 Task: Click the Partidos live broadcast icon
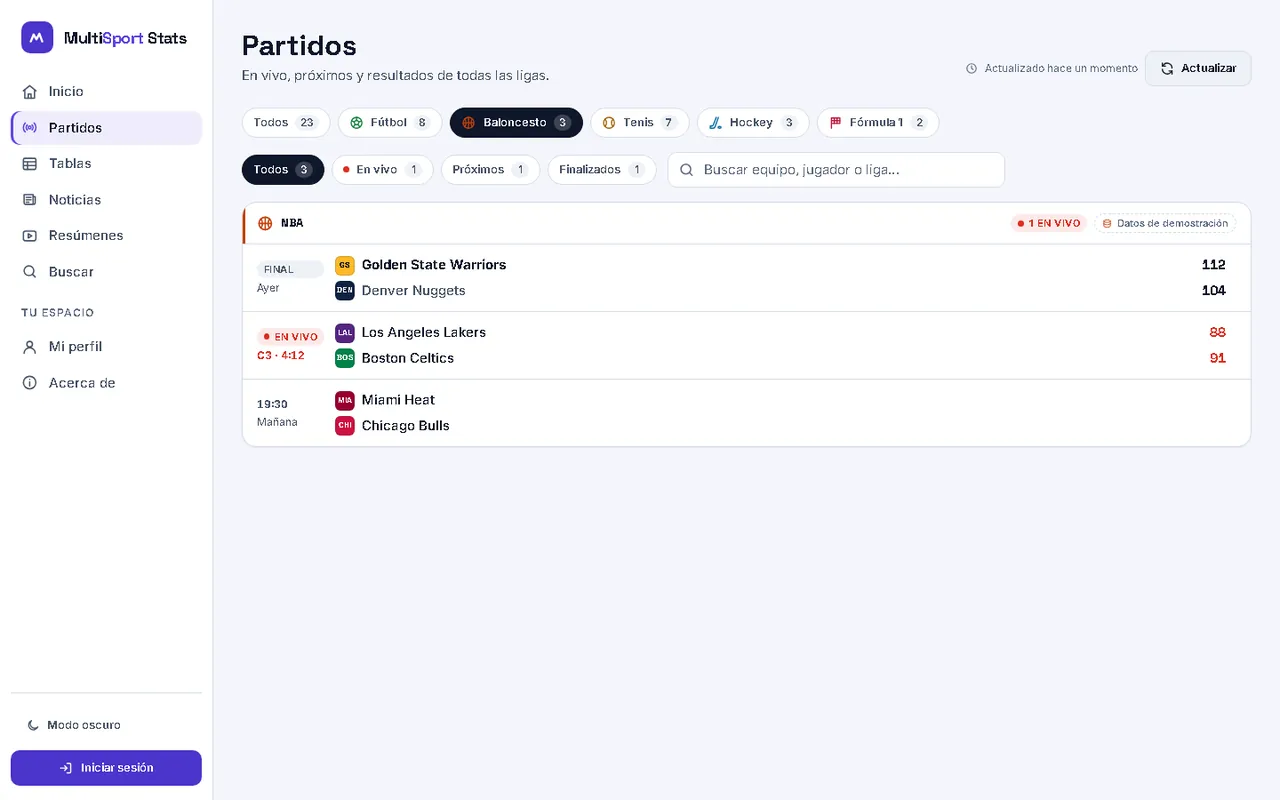point(30,127)
